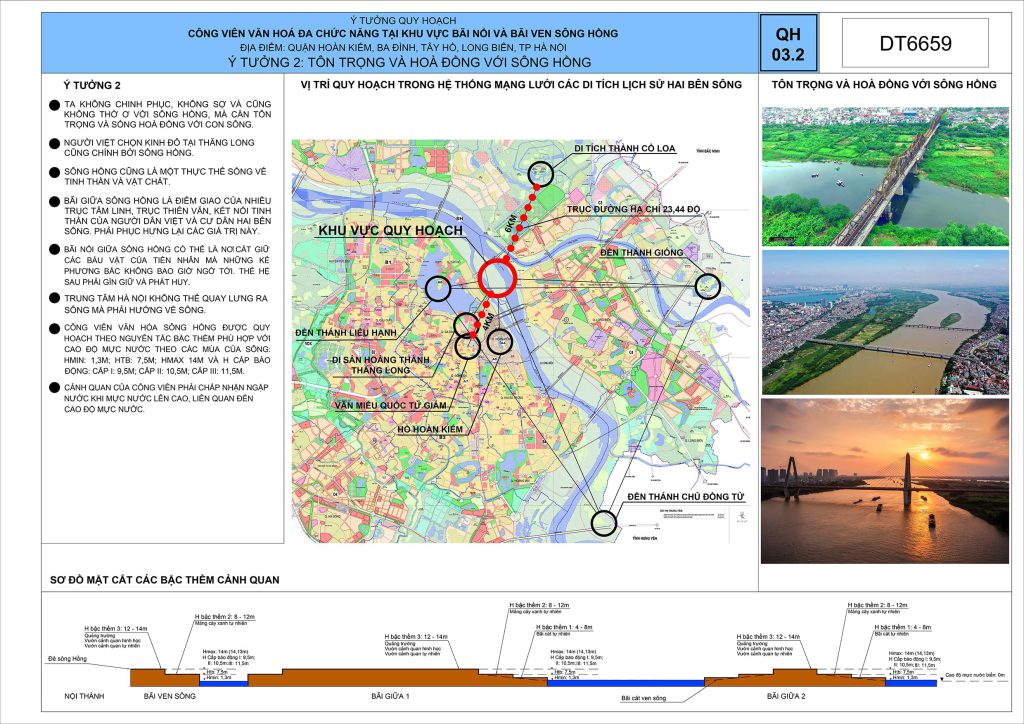
Task: Click the large red planning-area circle
Action: [497, 278]
